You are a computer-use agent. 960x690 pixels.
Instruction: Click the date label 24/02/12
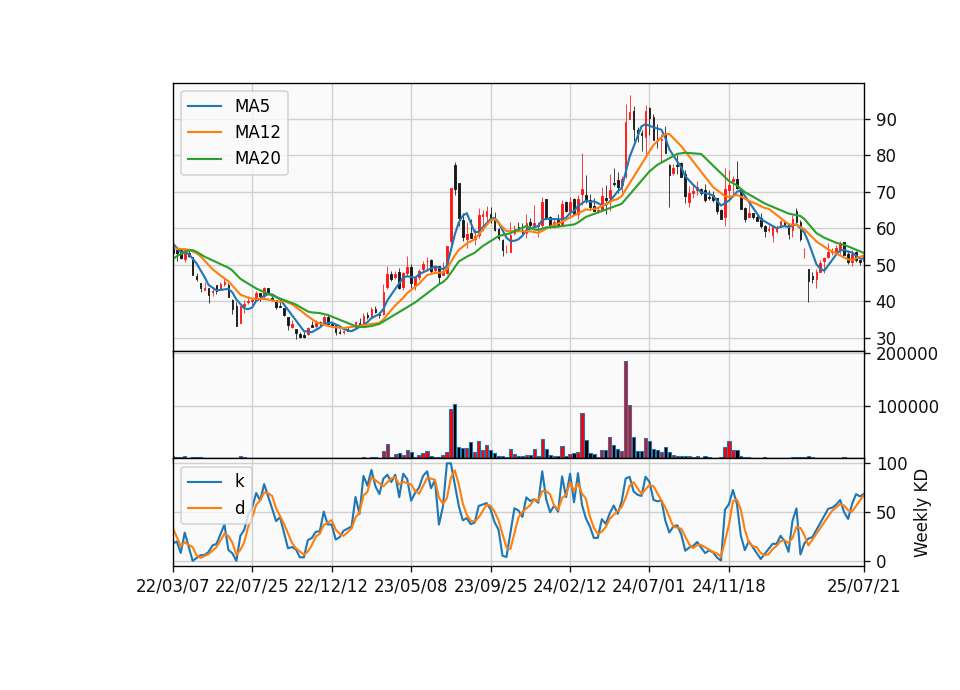569,586
